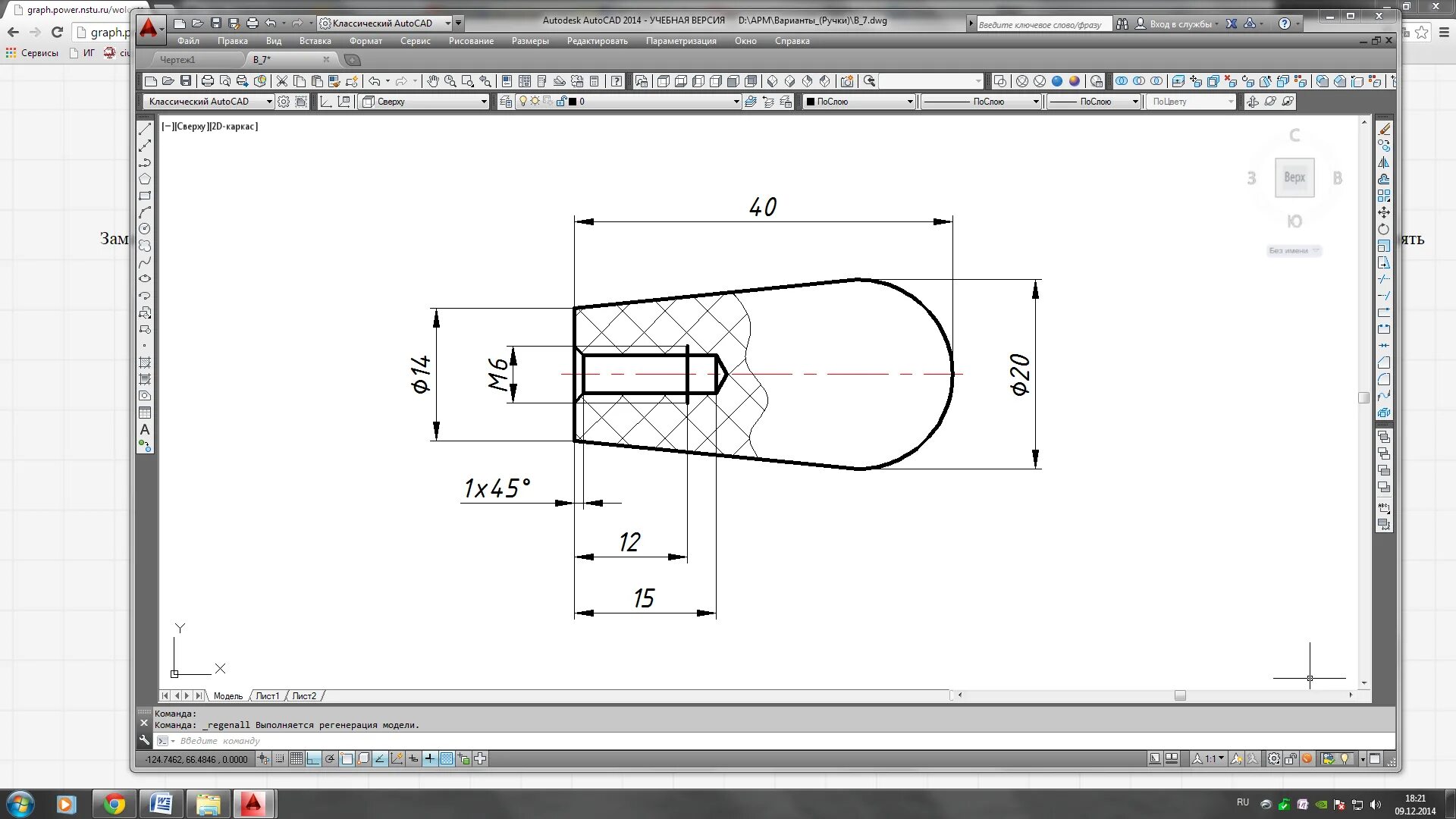Click the Windows Start button

20,804
